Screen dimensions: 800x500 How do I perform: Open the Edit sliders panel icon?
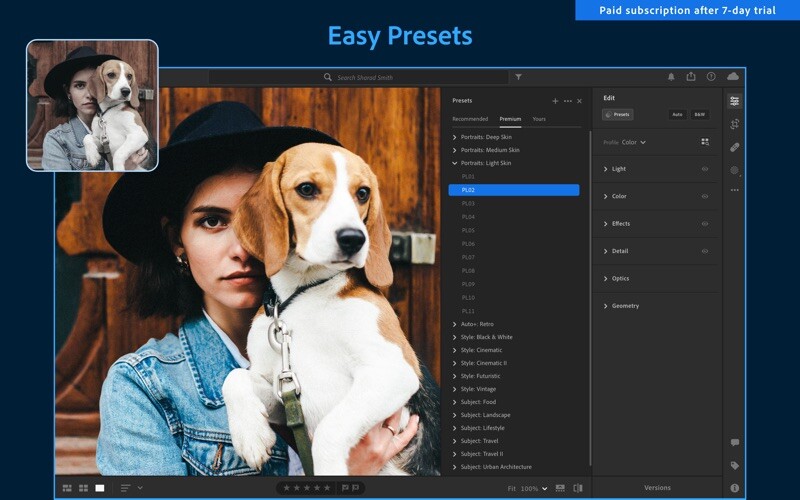[x=734, y=101]
